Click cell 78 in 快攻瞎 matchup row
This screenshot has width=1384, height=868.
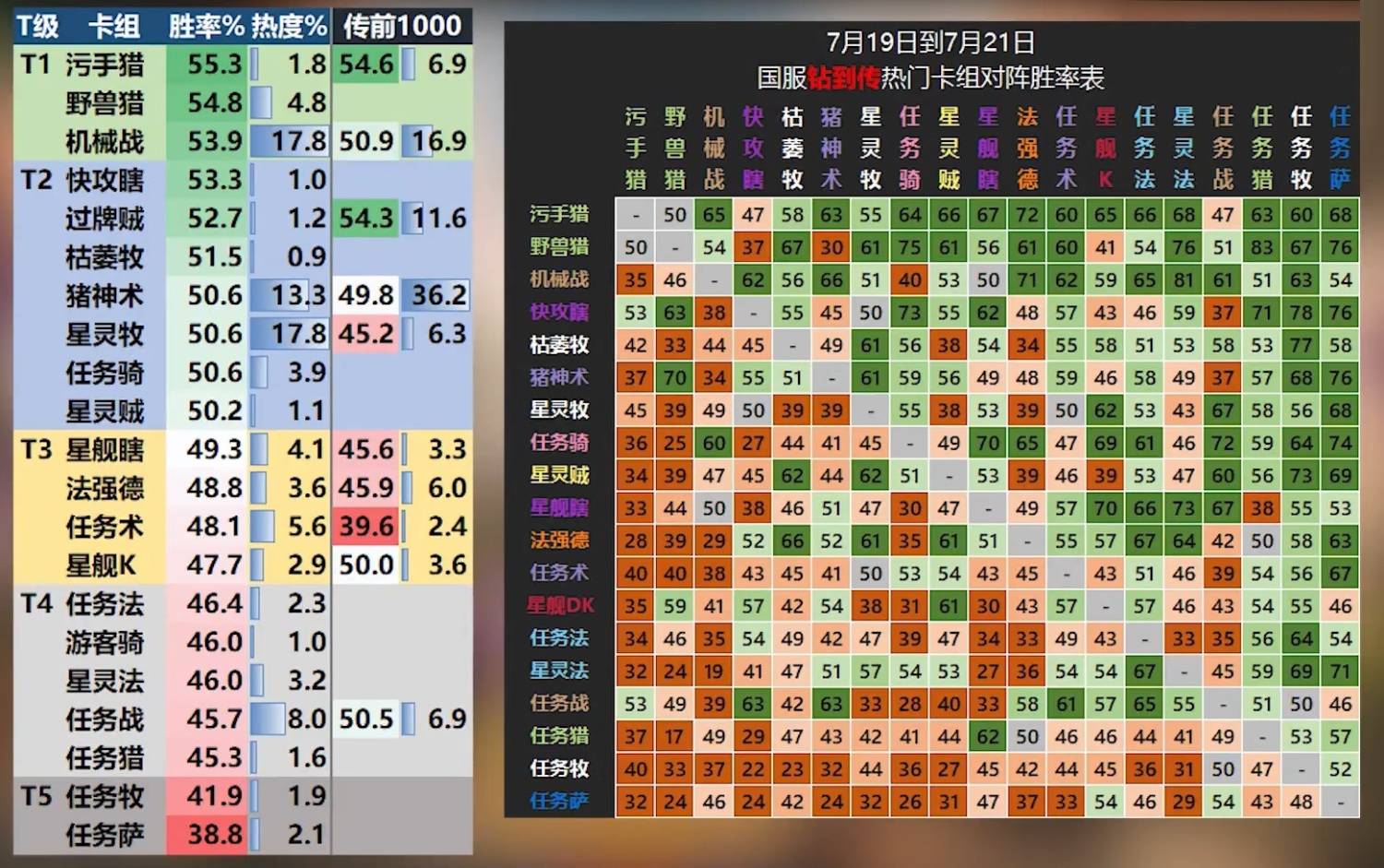tap(1301, 312)
